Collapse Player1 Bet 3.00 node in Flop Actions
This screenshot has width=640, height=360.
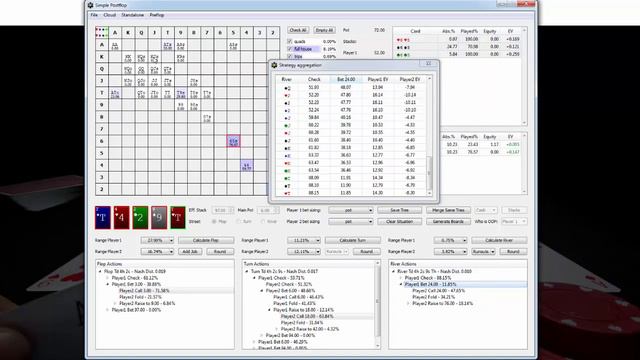pyautogui.click(x=108, y=284)
